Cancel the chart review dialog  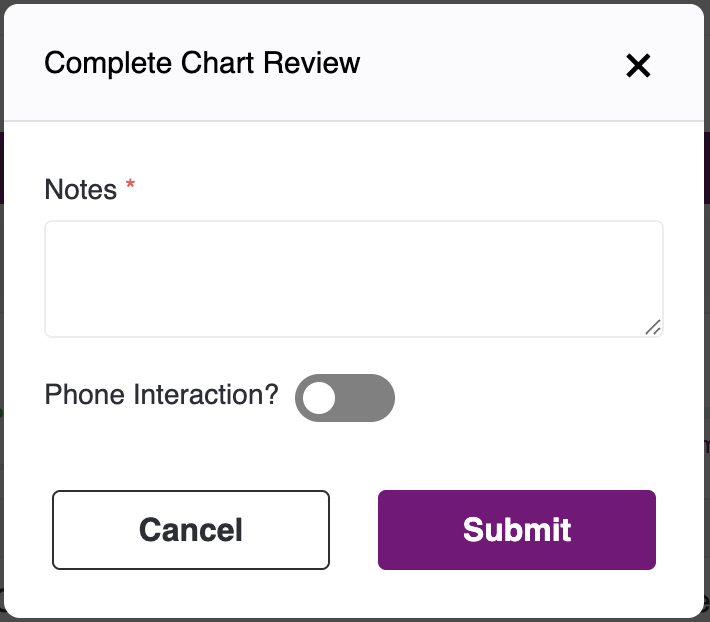[x=191, y=530]
